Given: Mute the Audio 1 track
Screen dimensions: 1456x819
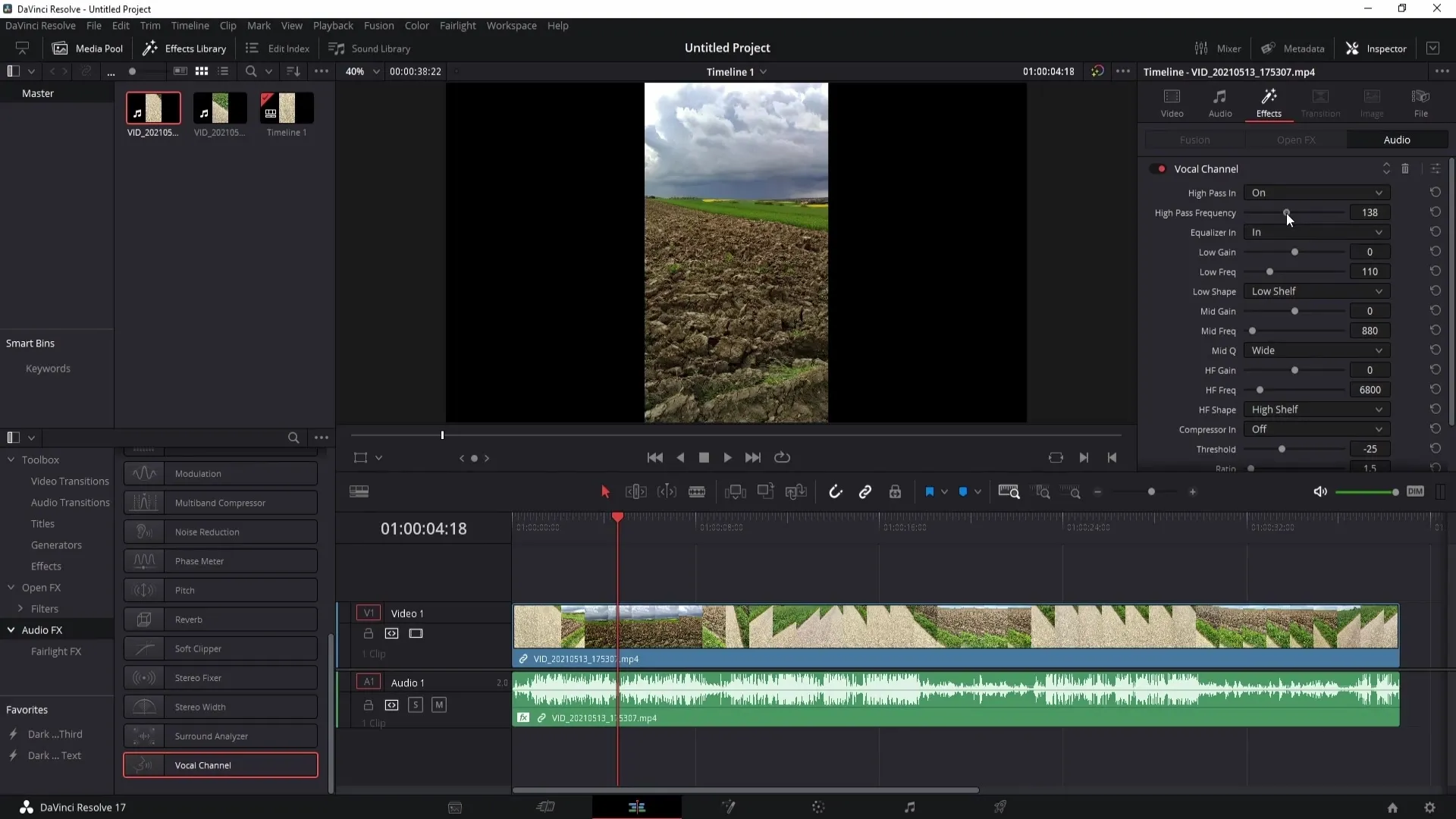Looking at the screenshot, I should [438, 705].
